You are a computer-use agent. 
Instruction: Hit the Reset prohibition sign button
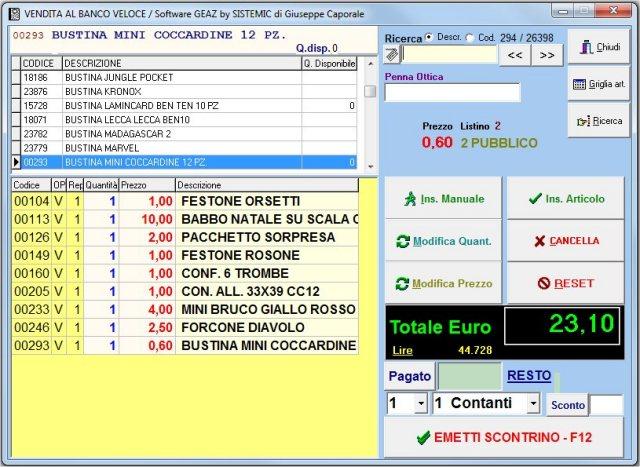[565, 283]
